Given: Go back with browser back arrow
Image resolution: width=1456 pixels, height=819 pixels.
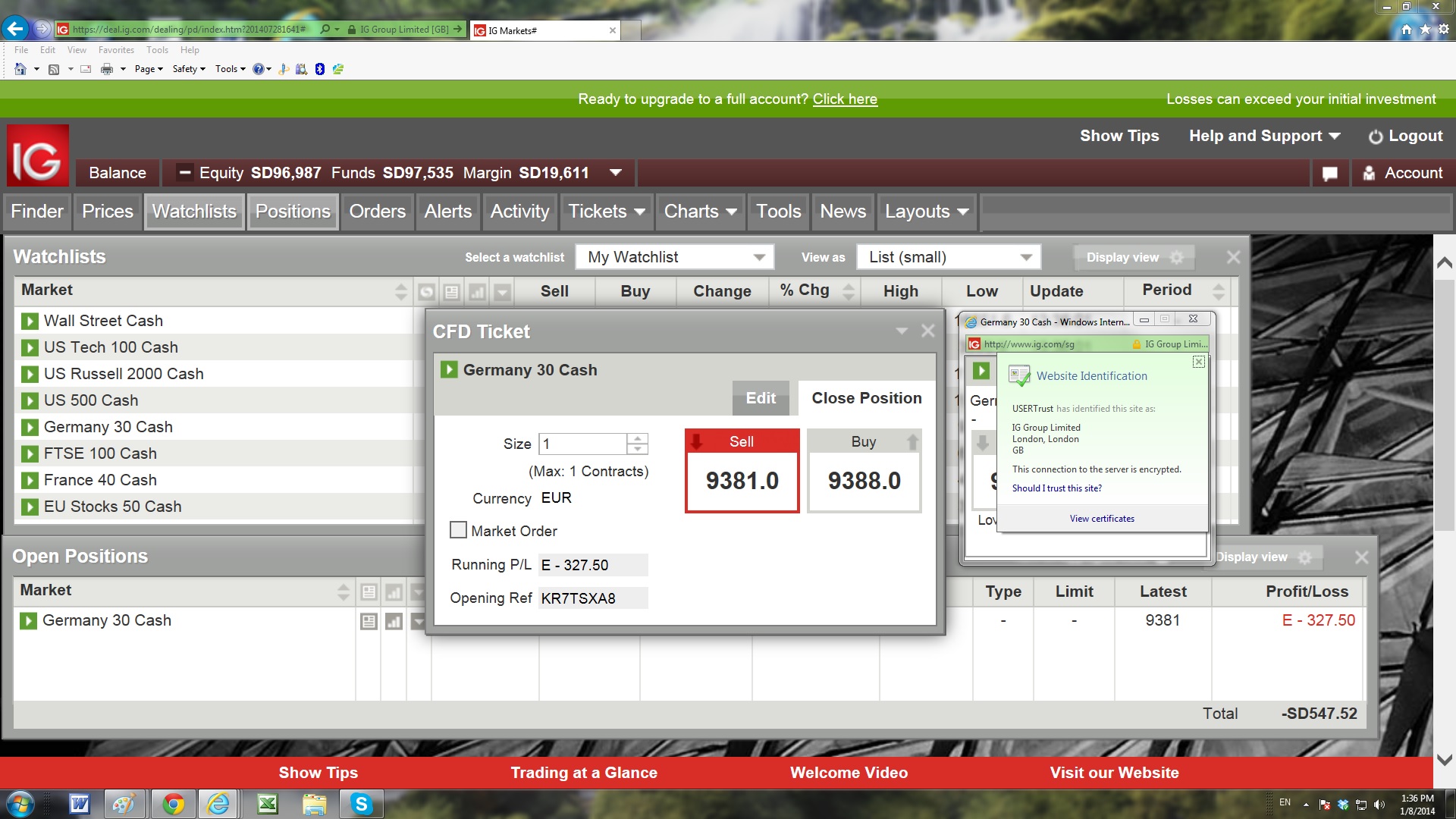Looking at the screenshot, I should [x=15, y=29].
